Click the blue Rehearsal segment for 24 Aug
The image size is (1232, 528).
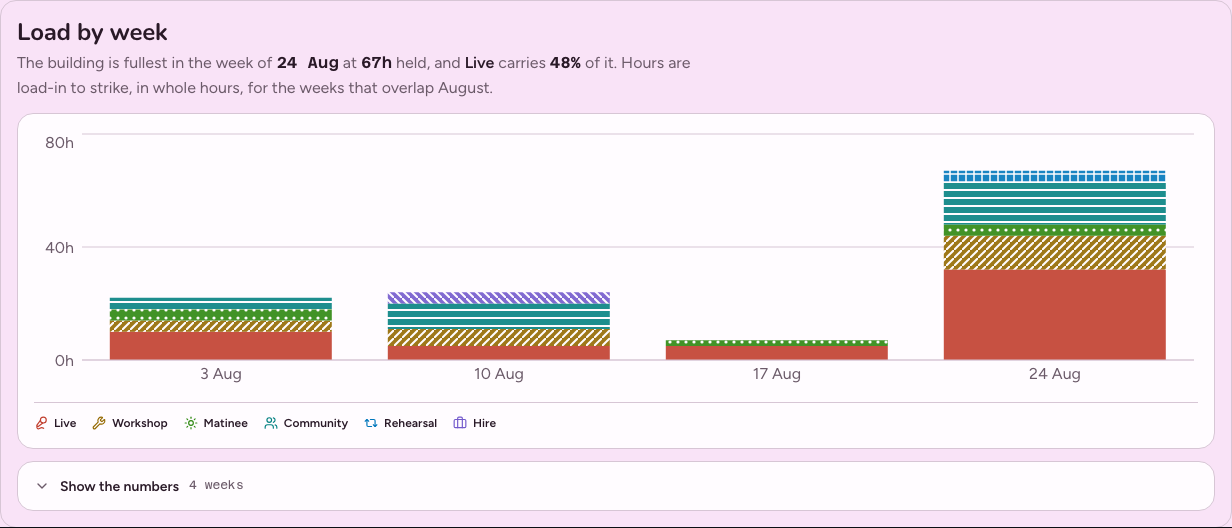1055,176
